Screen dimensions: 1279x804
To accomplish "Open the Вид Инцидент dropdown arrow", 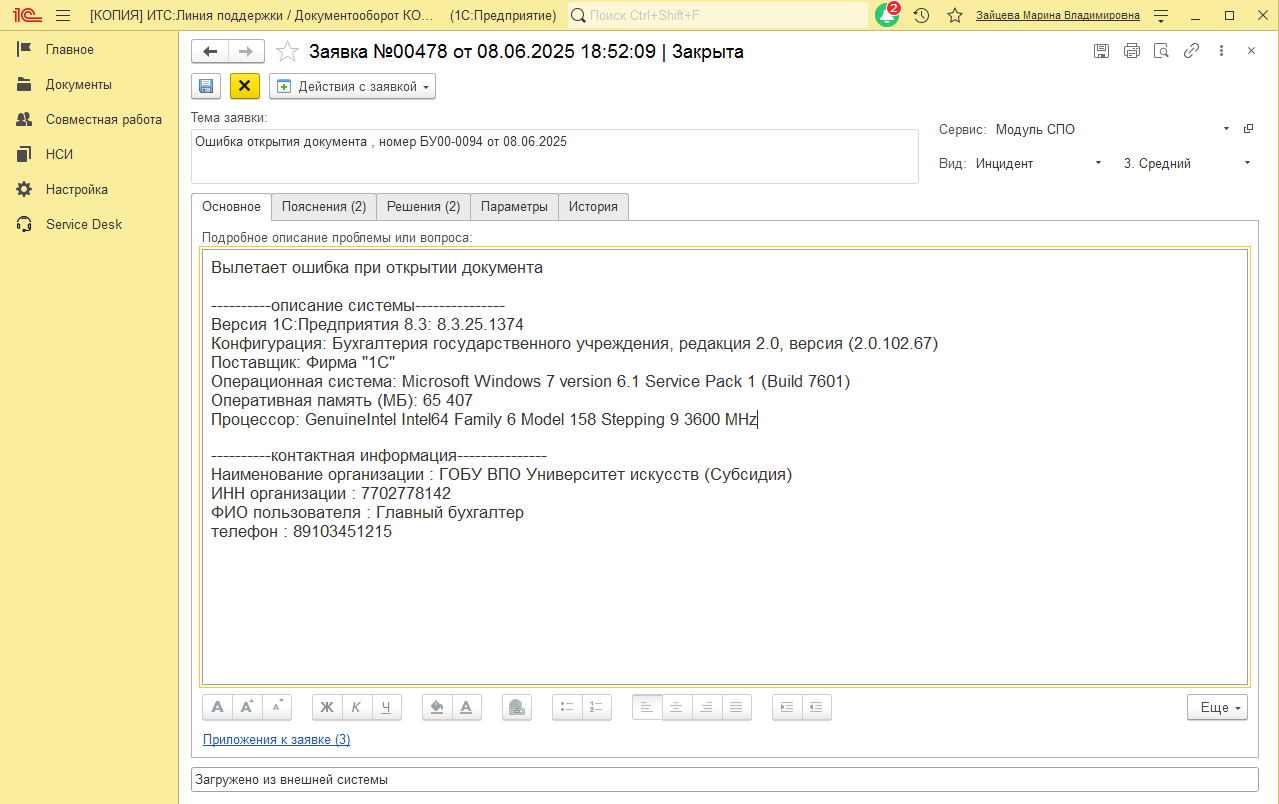I will pos(1098,163).
